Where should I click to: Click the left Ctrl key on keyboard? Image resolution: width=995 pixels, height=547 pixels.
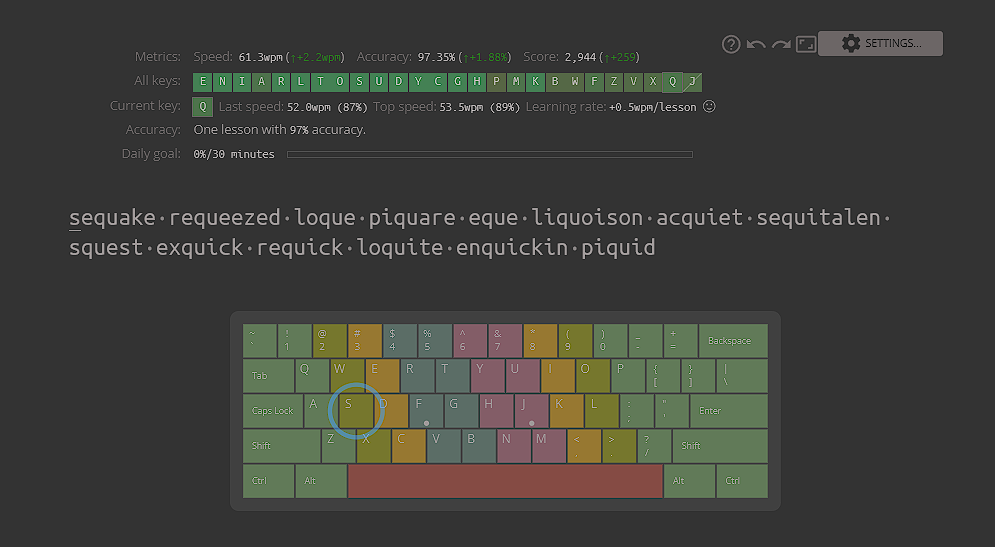[267, 481]
